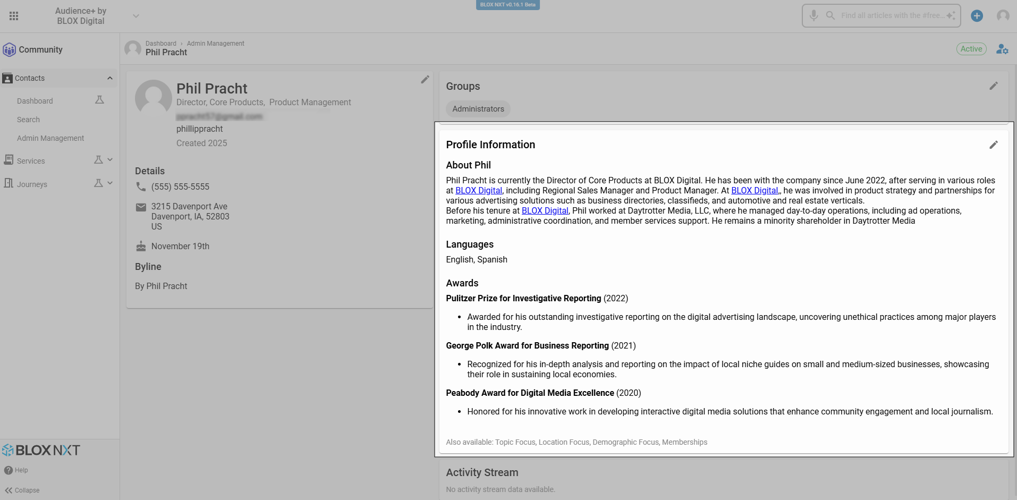
Task: Click the '3215 Davenport Ave' address text
Action: click(189, 206)
